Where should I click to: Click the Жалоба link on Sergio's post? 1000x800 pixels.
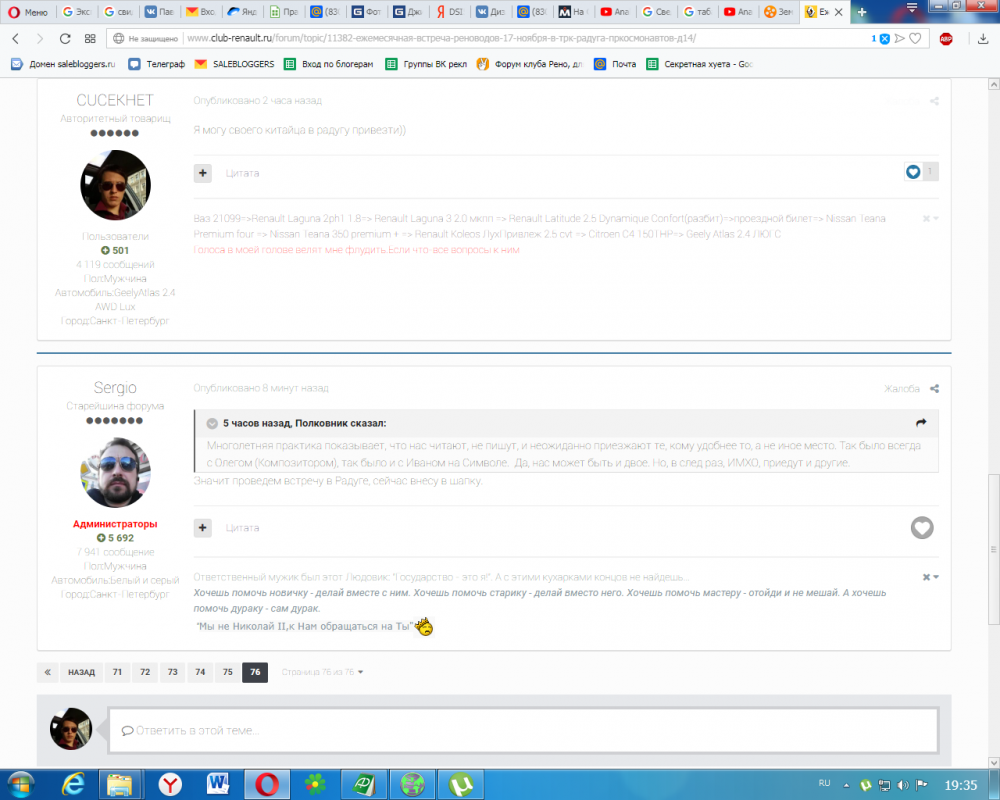click(x=902, y=389)
